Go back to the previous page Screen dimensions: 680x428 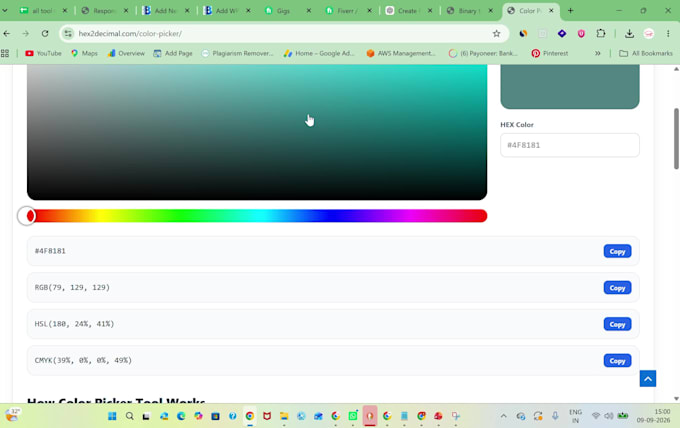[x=7, y=33]
